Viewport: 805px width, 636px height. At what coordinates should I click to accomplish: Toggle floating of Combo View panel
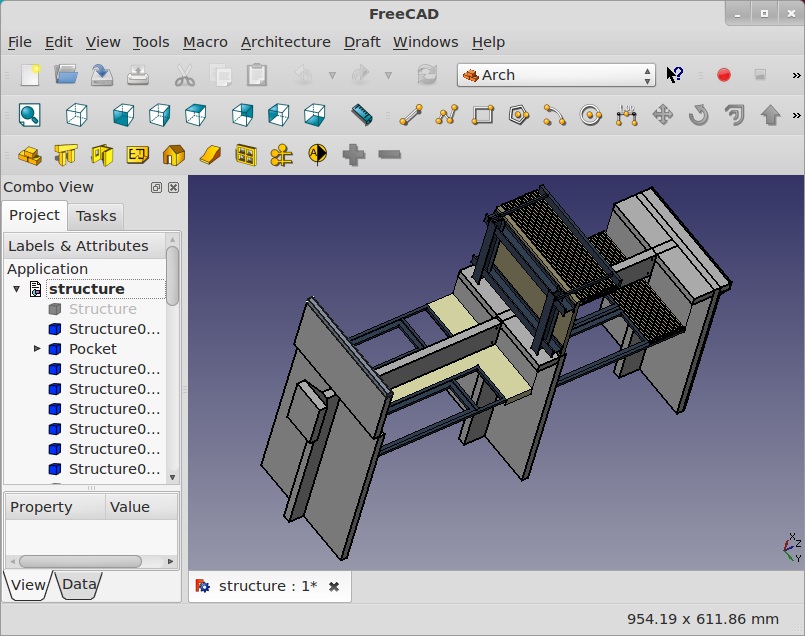(156, 188)
